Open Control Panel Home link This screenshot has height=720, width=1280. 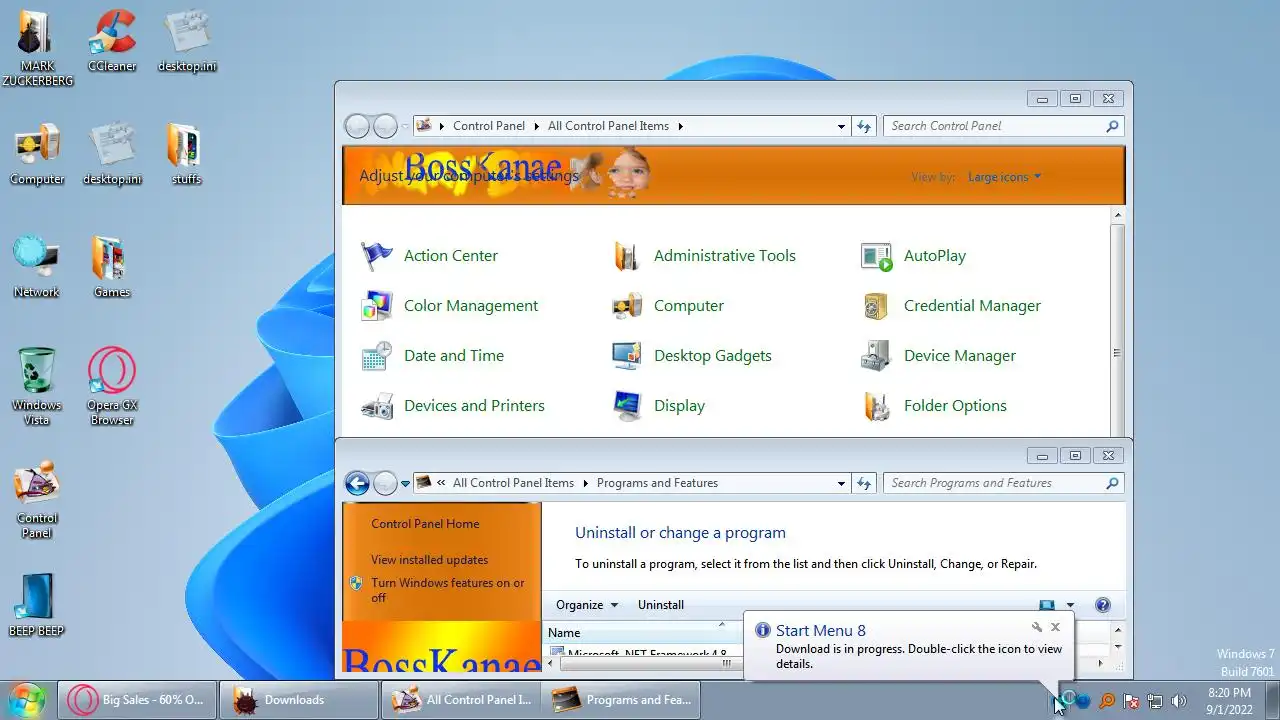point(425,524)
